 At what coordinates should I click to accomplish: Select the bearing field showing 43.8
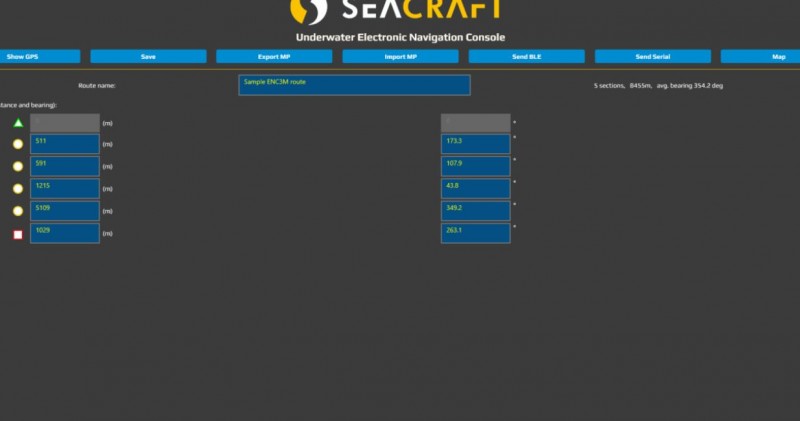(475, 188)
